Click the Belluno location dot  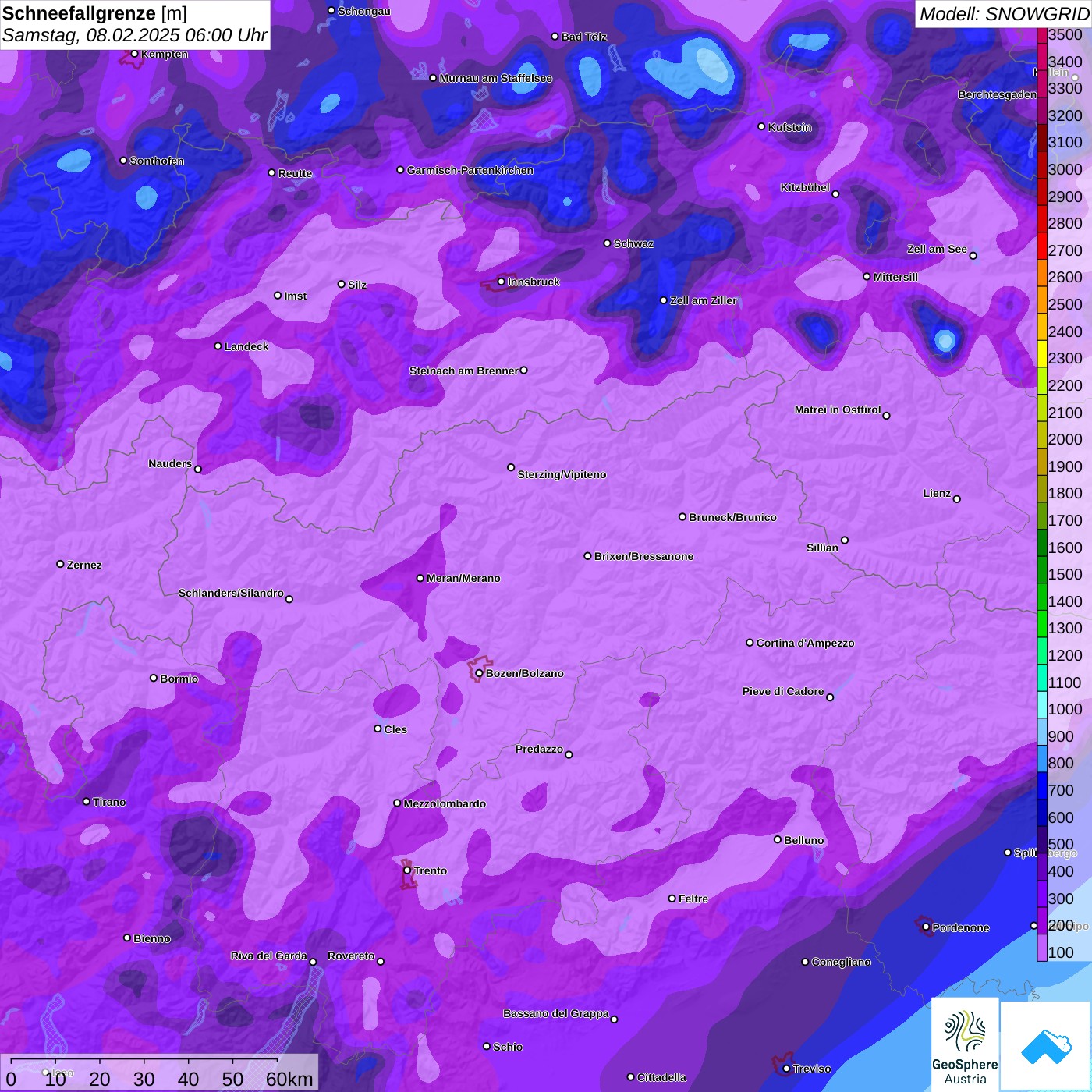778,839
